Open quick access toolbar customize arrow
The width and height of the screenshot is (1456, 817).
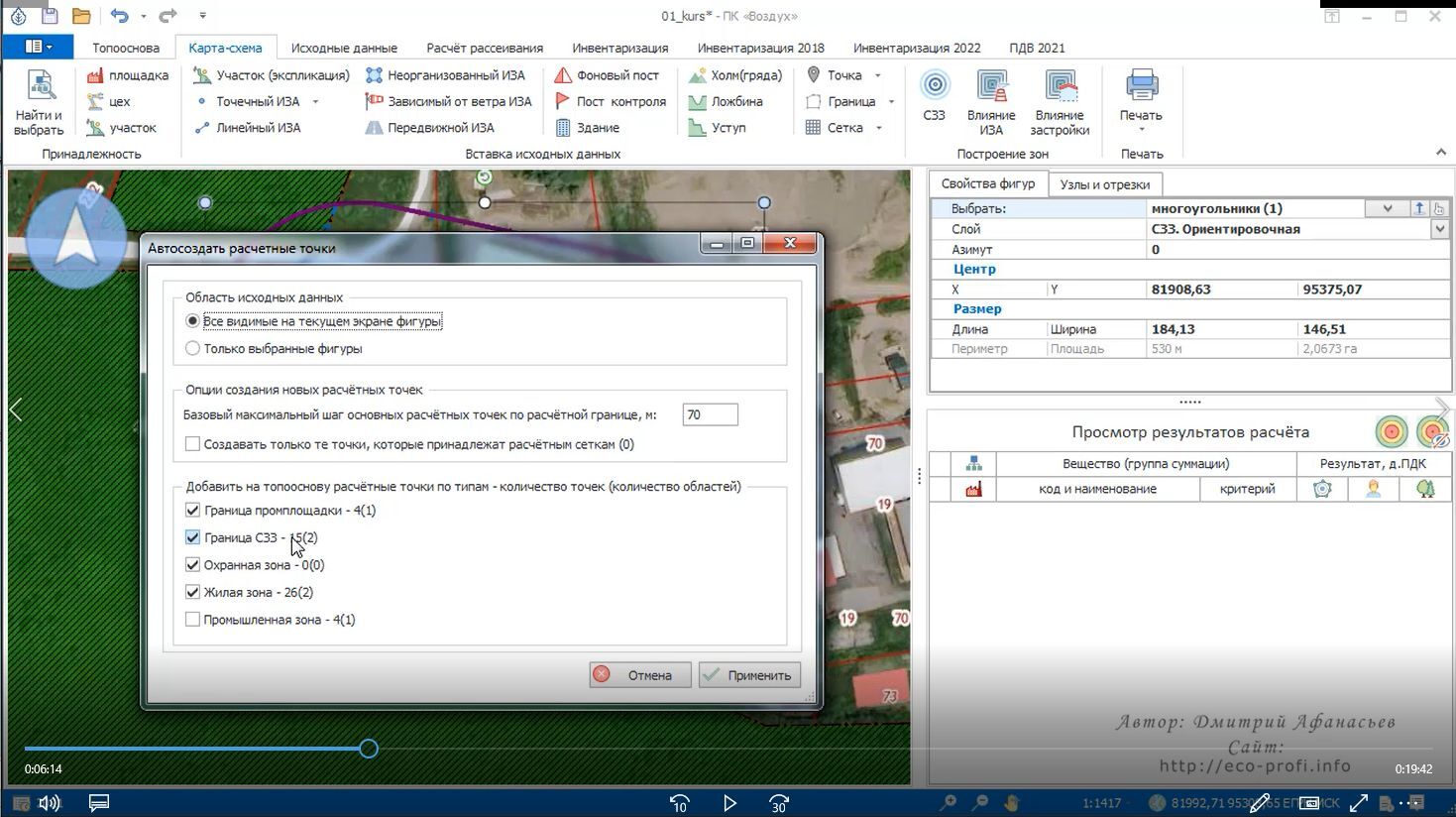(x=202, y=16)
